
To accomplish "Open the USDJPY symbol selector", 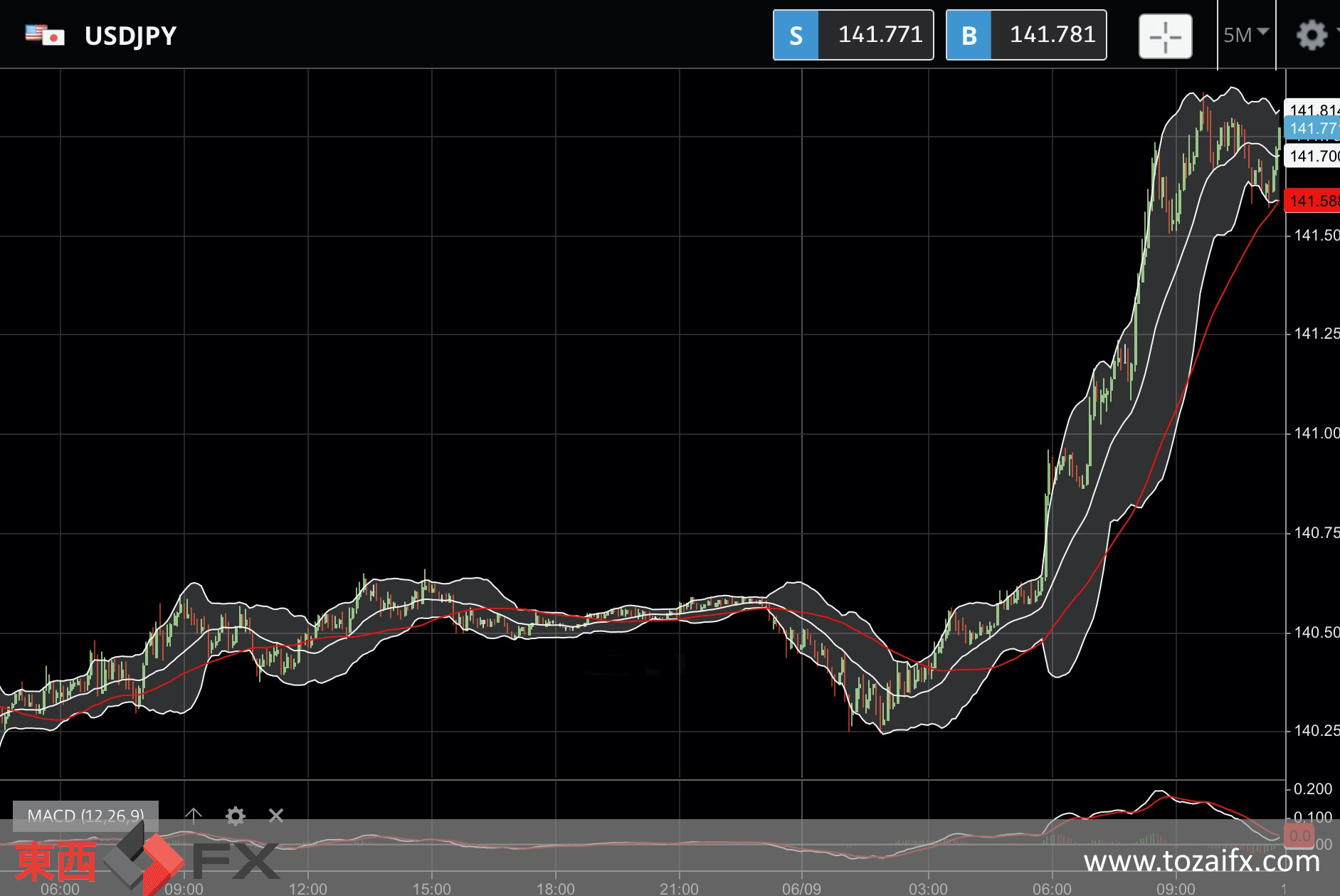I will [130, 36].
